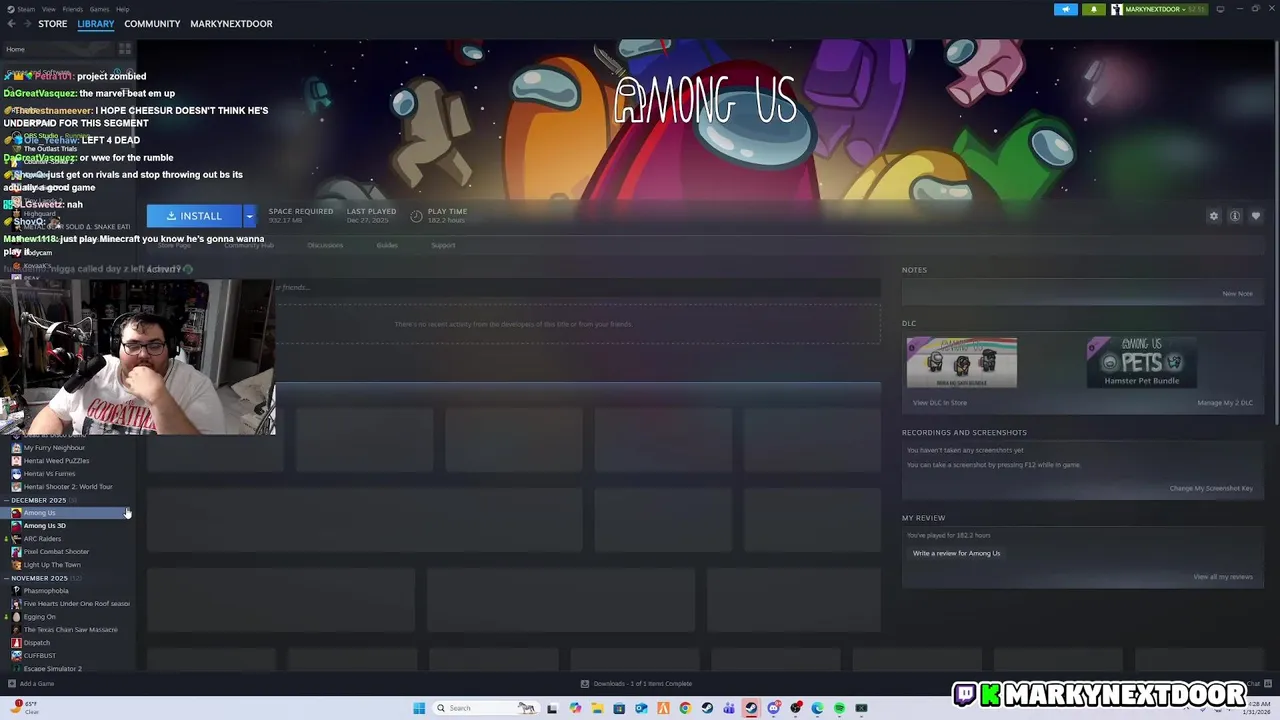
Task: Open the first DLC bundle thumbnail
Action: [x=962, y=363]
